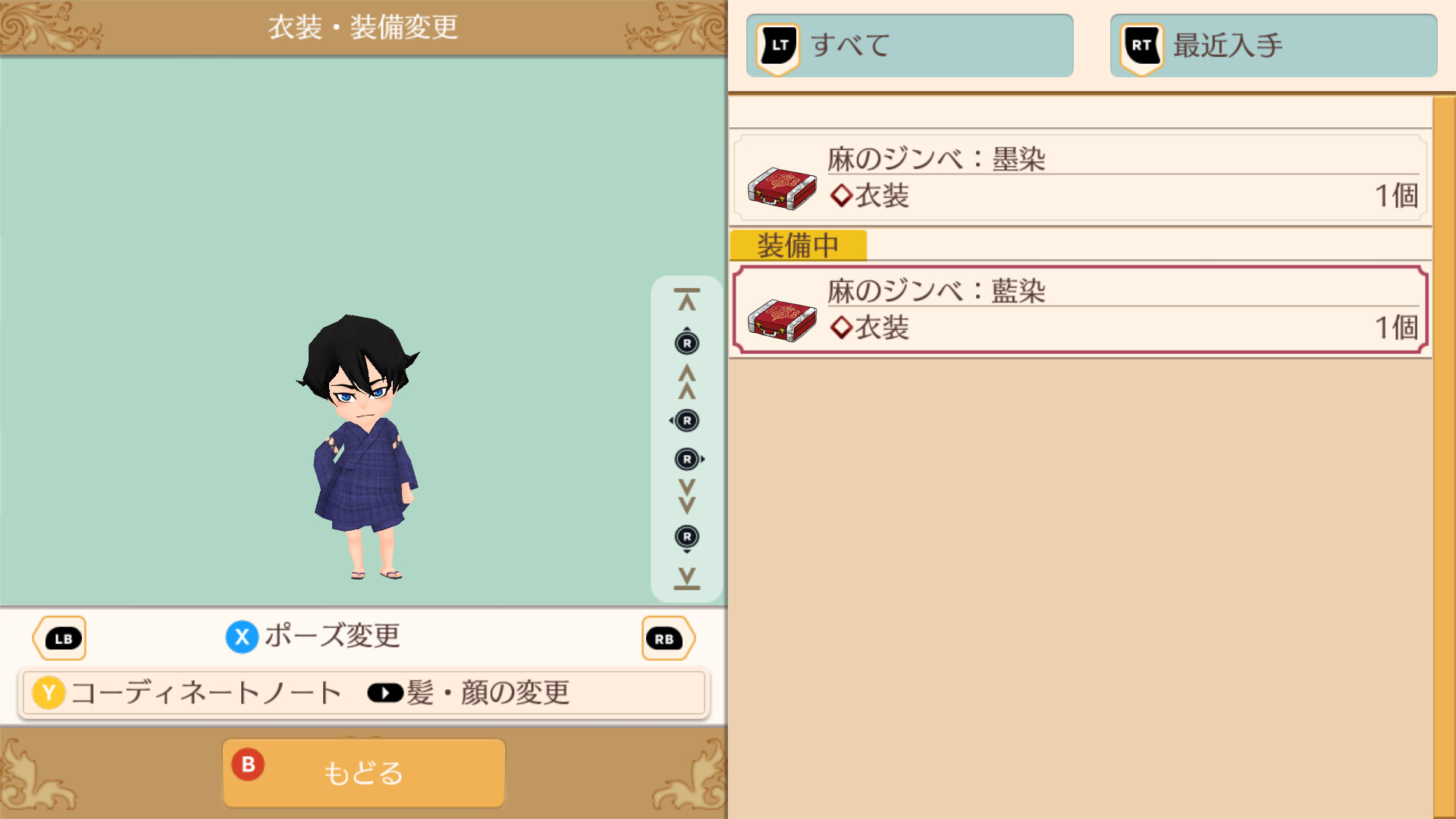Click the character preview model
This screenshot has height=819, width=1456.
pyautogui.click(x=359, y=447)
